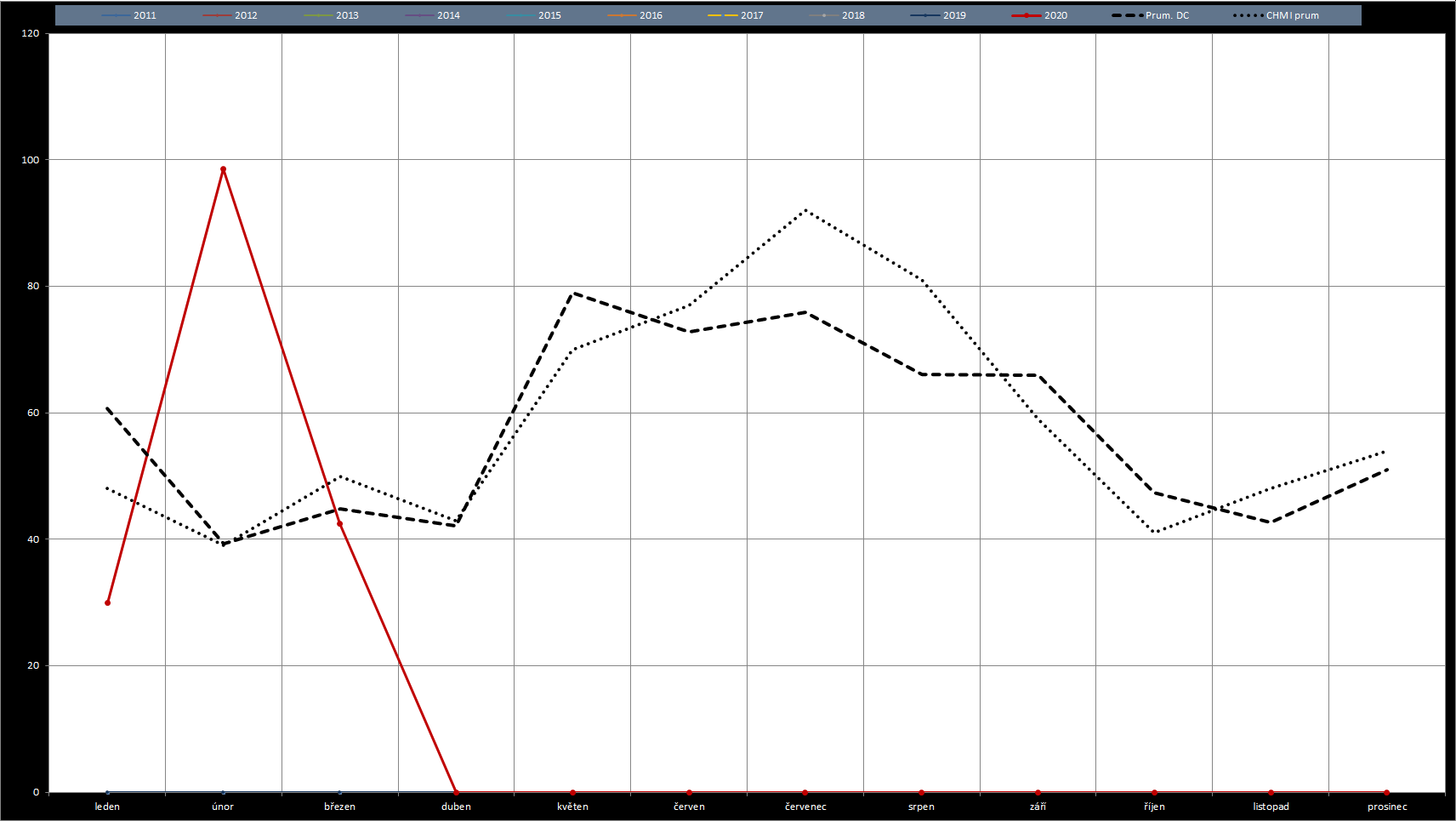The width and height of the screenshot is (1456, 821).
Task: Select the 2014 legend entry
Action: tap(433, 15)
